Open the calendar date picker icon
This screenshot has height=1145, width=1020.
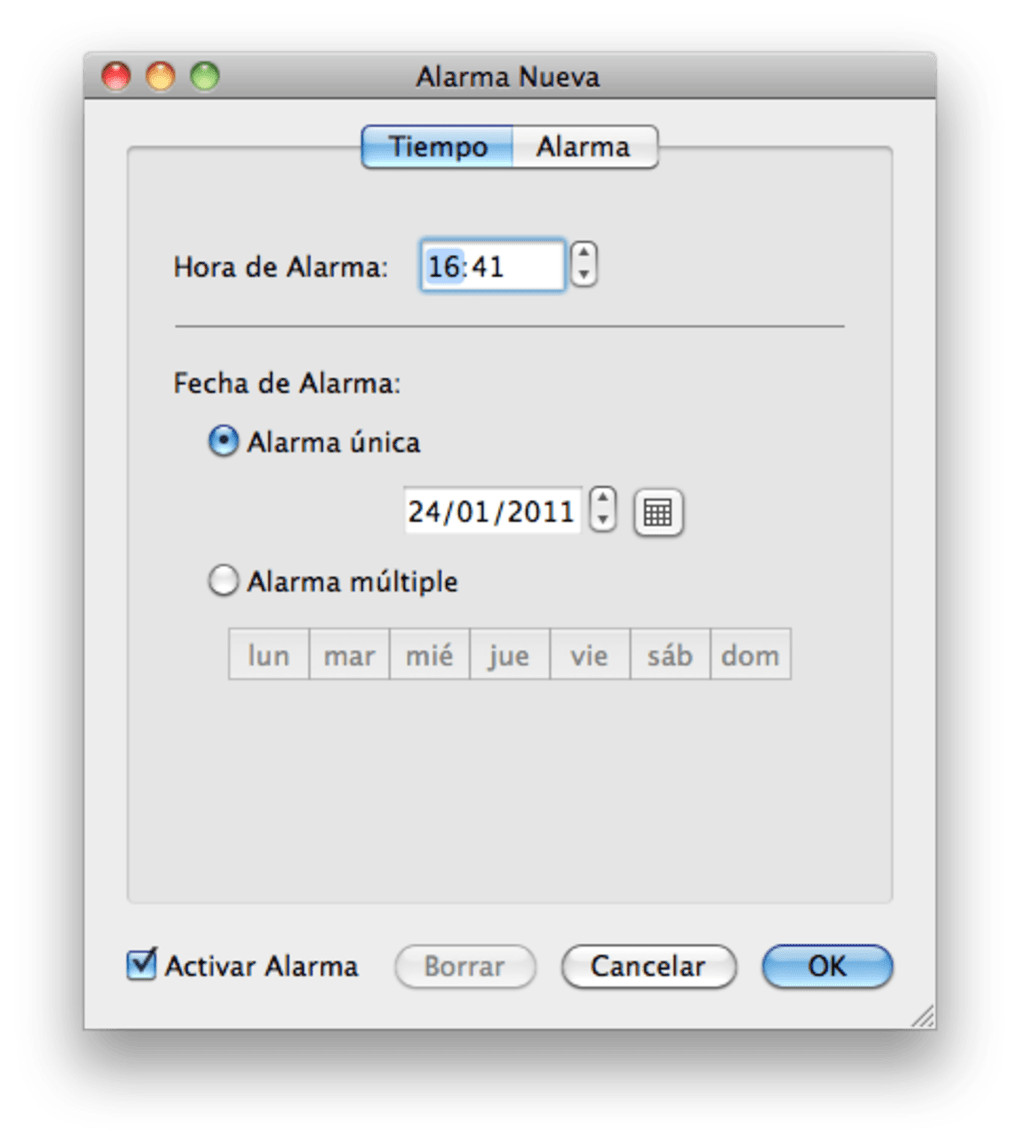[658, 513]
